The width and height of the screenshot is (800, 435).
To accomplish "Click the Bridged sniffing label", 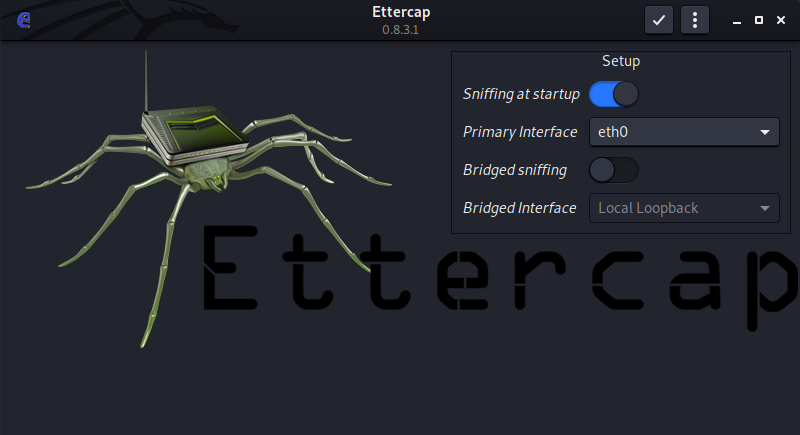I will [515, 170].
